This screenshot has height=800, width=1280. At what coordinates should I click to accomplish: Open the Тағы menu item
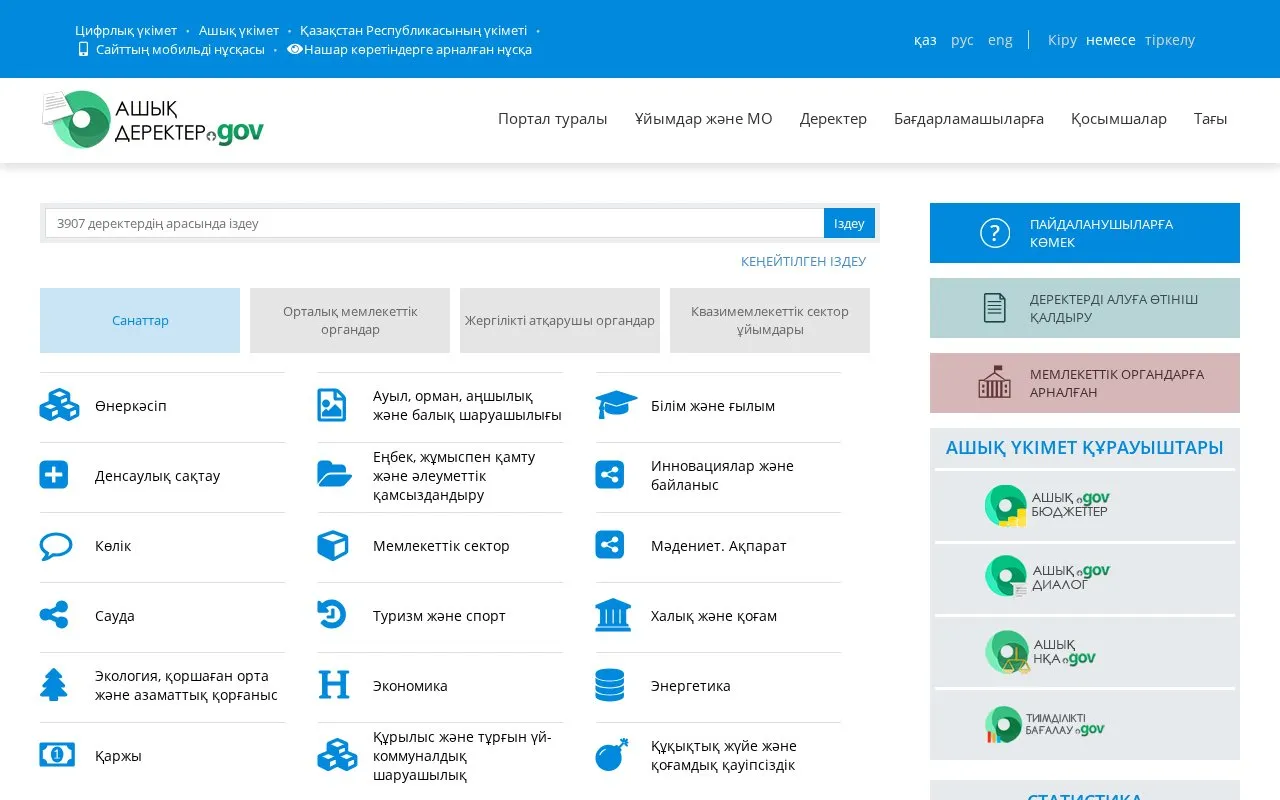click(x=1210, y=118)
